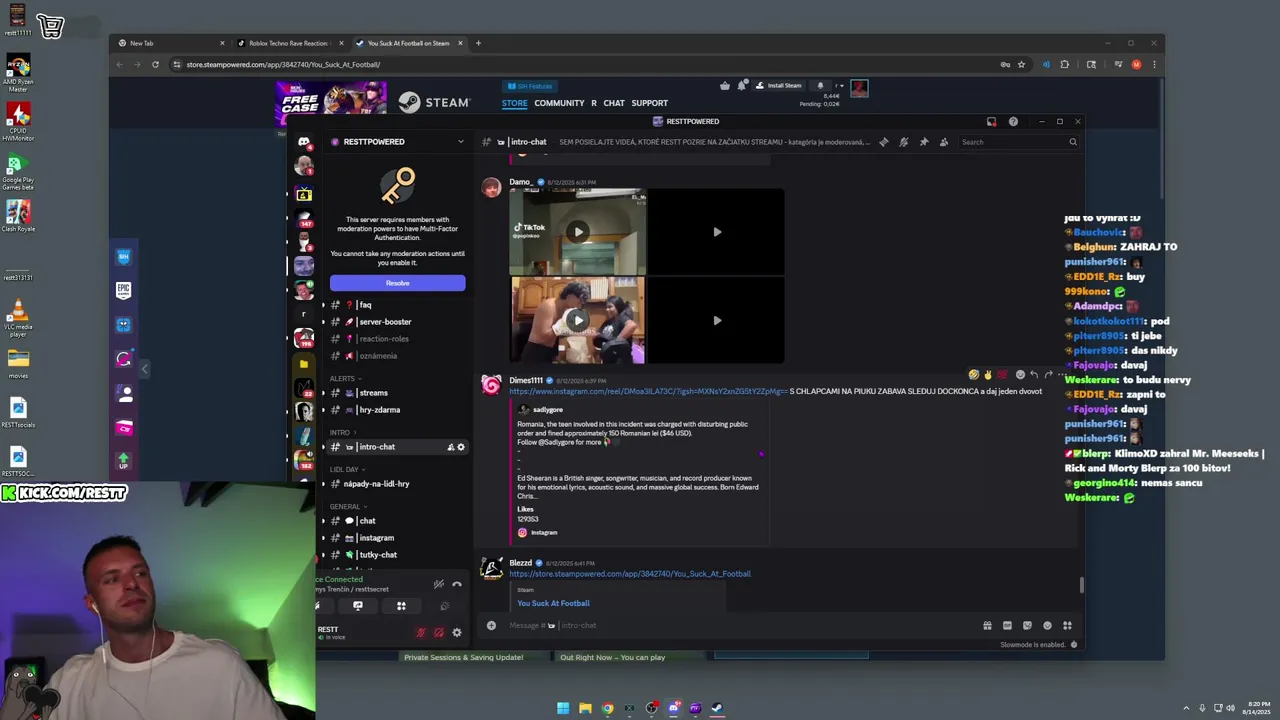The image size is (1280, 720).
Task: Open steampowered link in Blezzd message
Action: (x=630, y=574)
